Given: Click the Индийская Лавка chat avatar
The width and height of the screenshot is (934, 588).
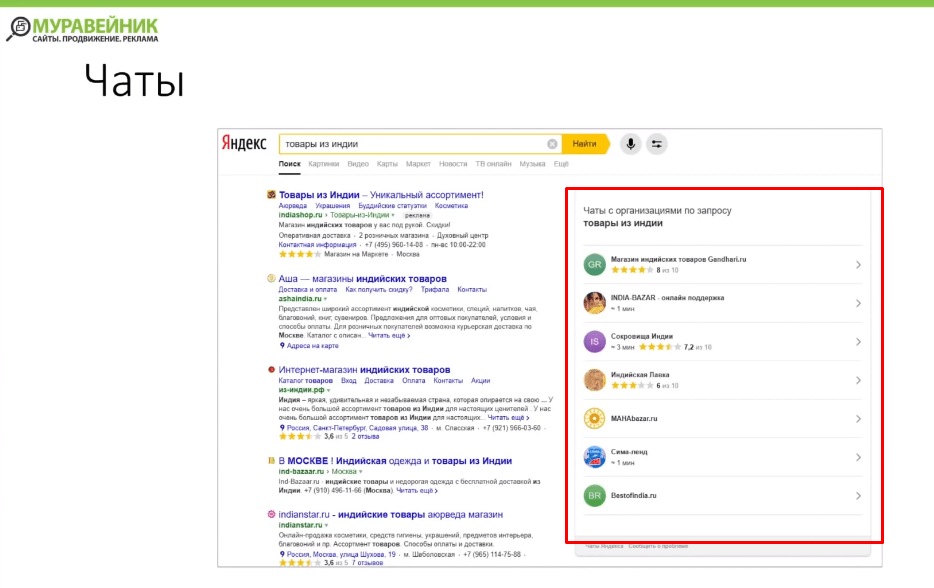Looking at the screenshot, I should [x=594, y=380].
